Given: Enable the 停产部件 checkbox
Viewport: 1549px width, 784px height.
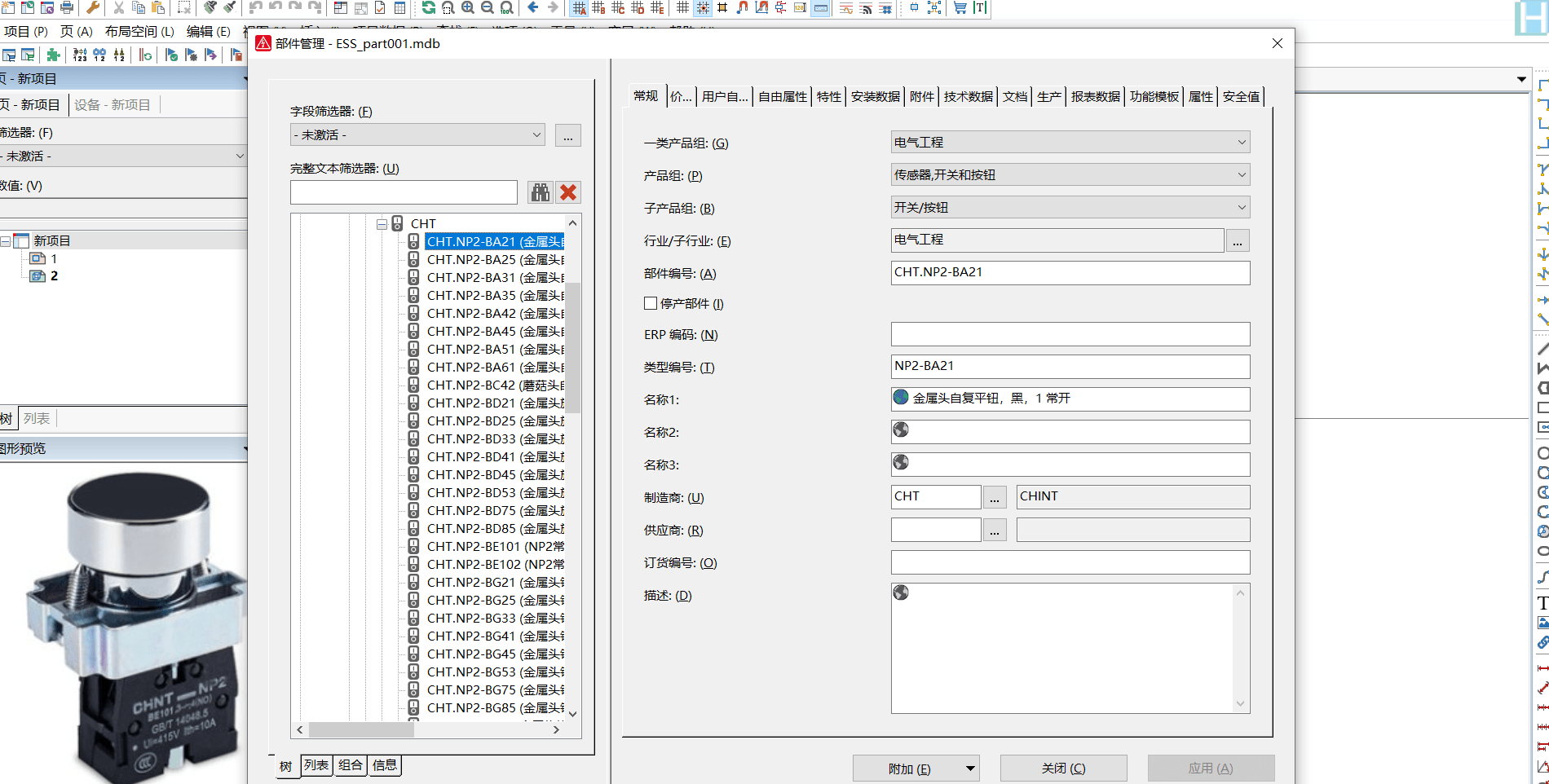Looking at the screenshot, I should (649, 302).
